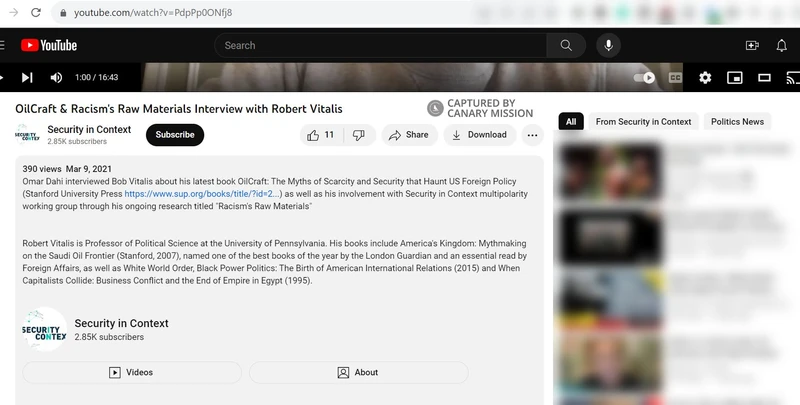This screenshot has height=405, width=800.
Task: Open player settings gear
Action: pos(705,78)
